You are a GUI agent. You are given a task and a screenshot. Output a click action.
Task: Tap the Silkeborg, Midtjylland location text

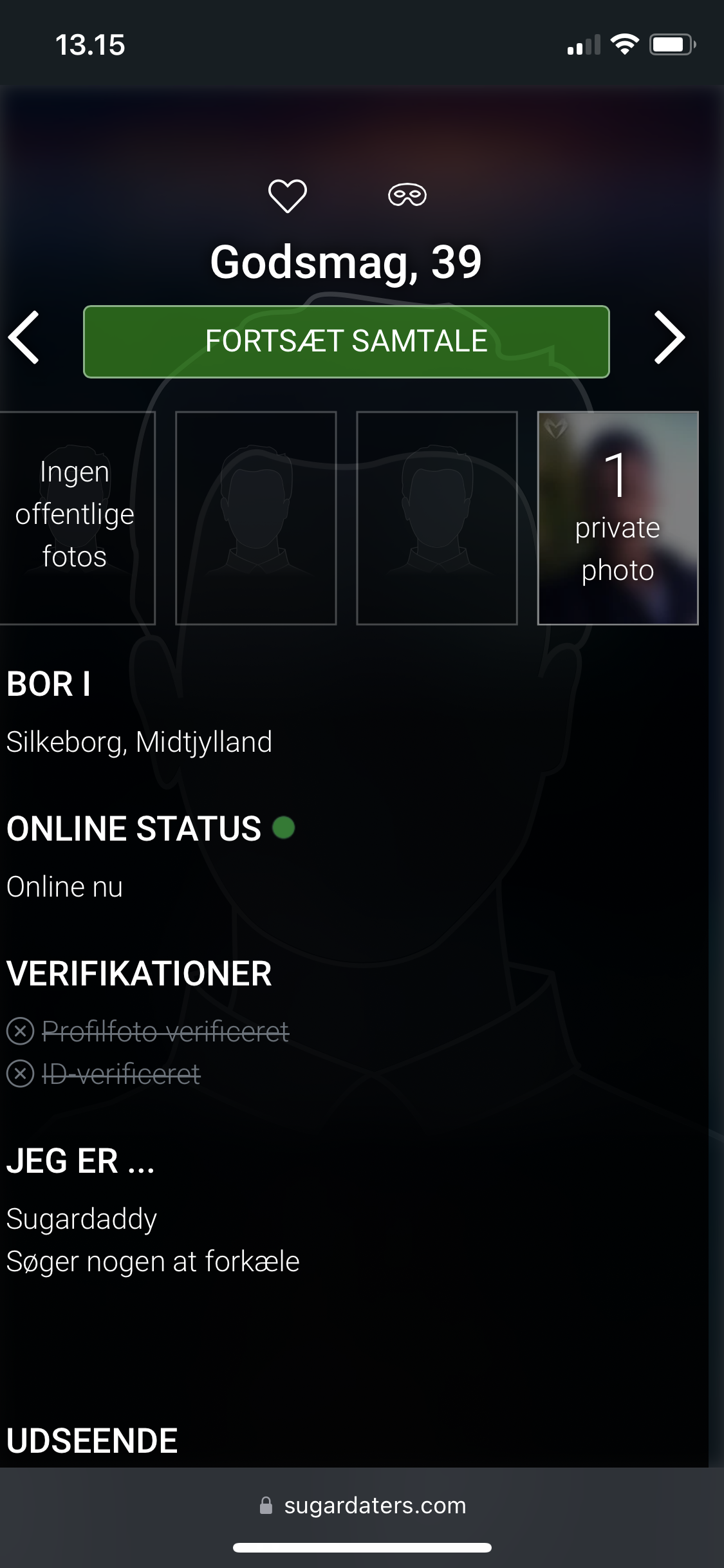point(139,742)
